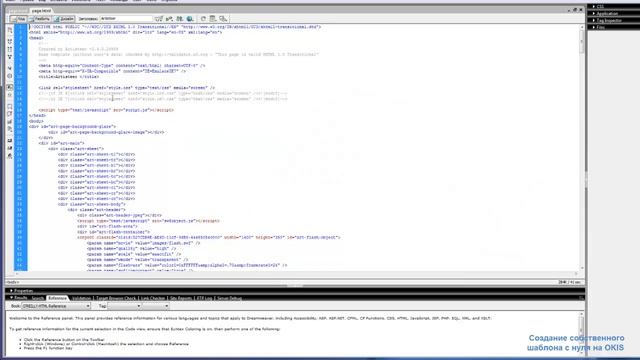Click the Select Parent Tag icon

[x=10, y=68]
